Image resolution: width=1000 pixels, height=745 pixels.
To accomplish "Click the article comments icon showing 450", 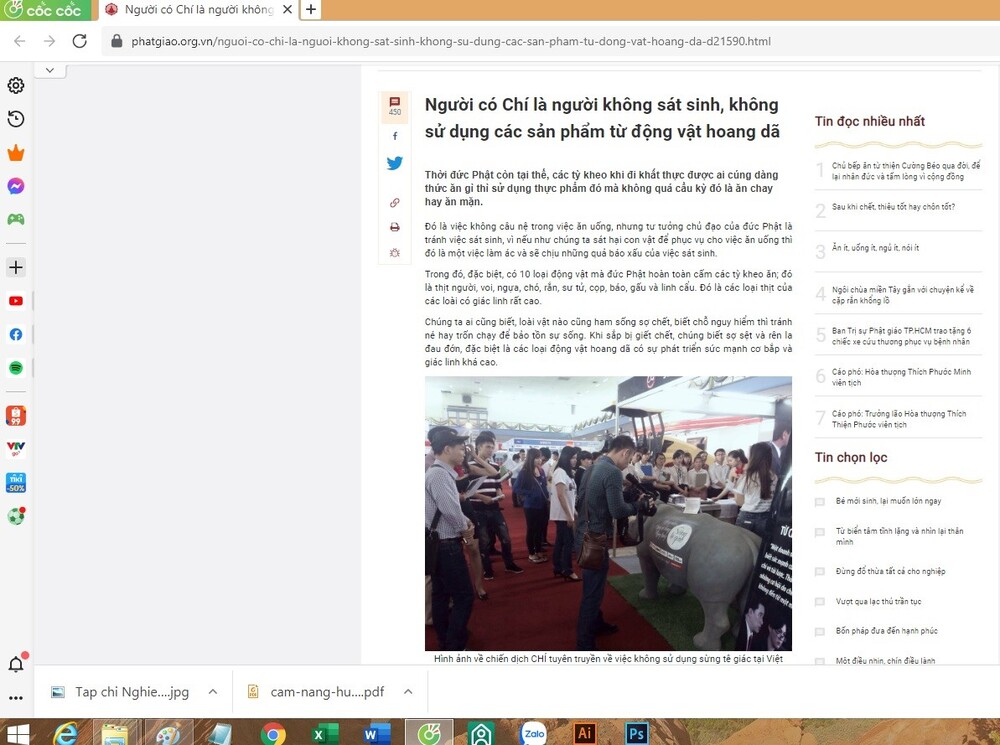I will (395, 106).
